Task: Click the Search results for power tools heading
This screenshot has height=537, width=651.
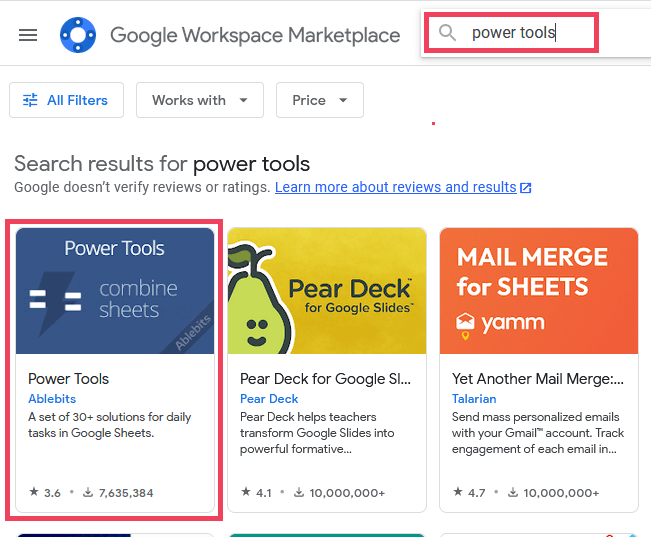Action: coord(162,164)
